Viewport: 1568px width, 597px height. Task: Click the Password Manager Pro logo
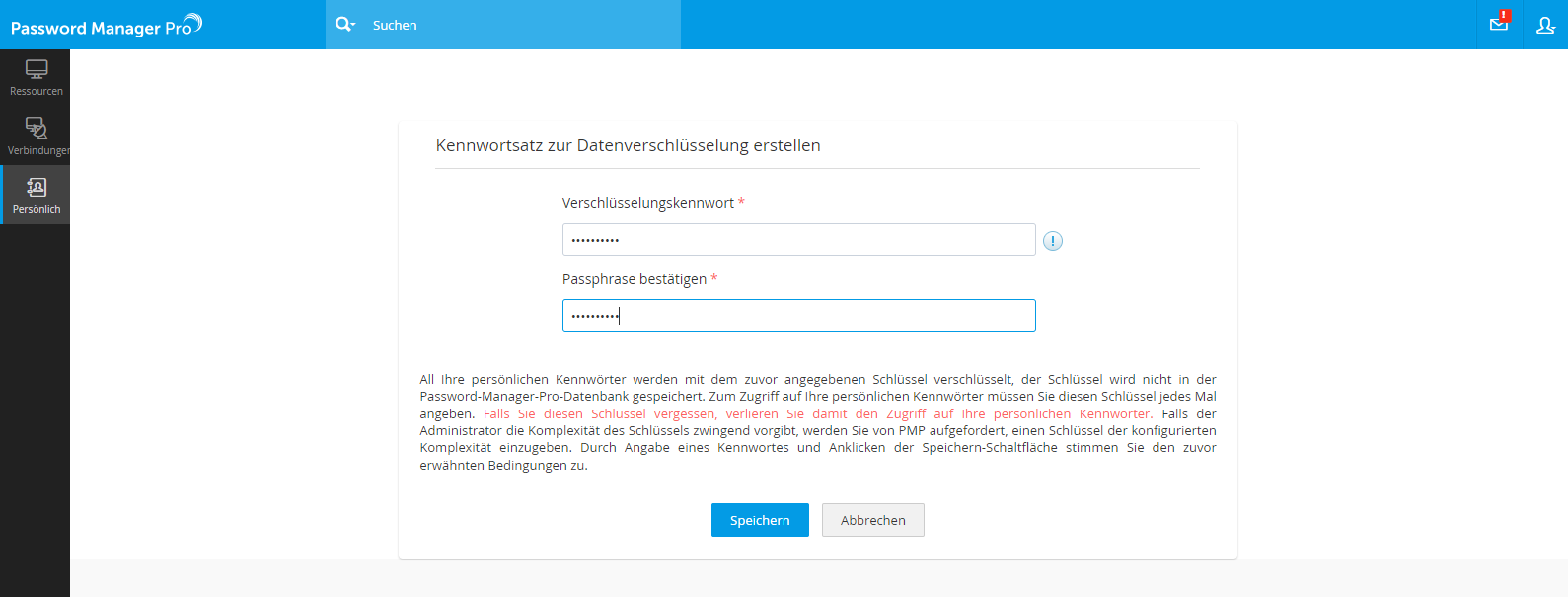point(107,26)
